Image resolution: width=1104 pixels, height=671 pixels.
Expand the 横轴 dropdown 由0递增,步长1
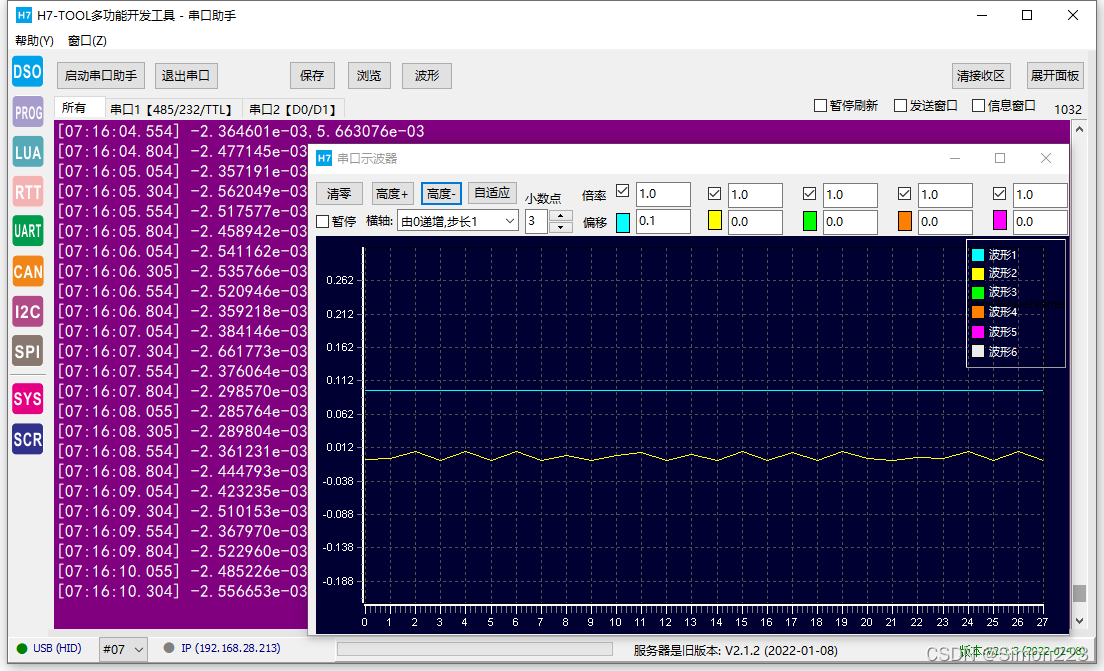tap(458, 221)
